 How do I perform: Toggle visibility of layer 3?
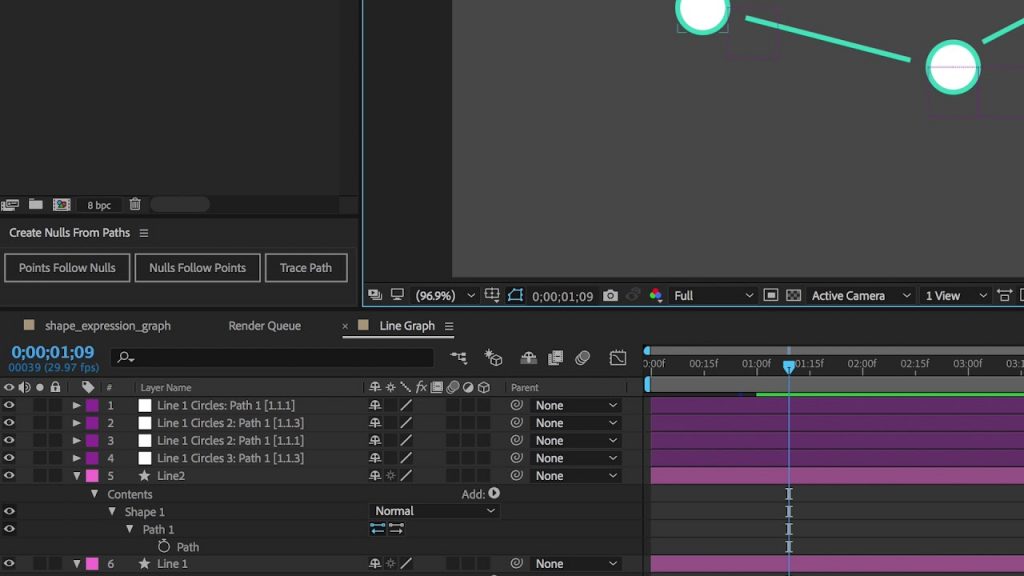pyautogui.click(x=9, y=440)
